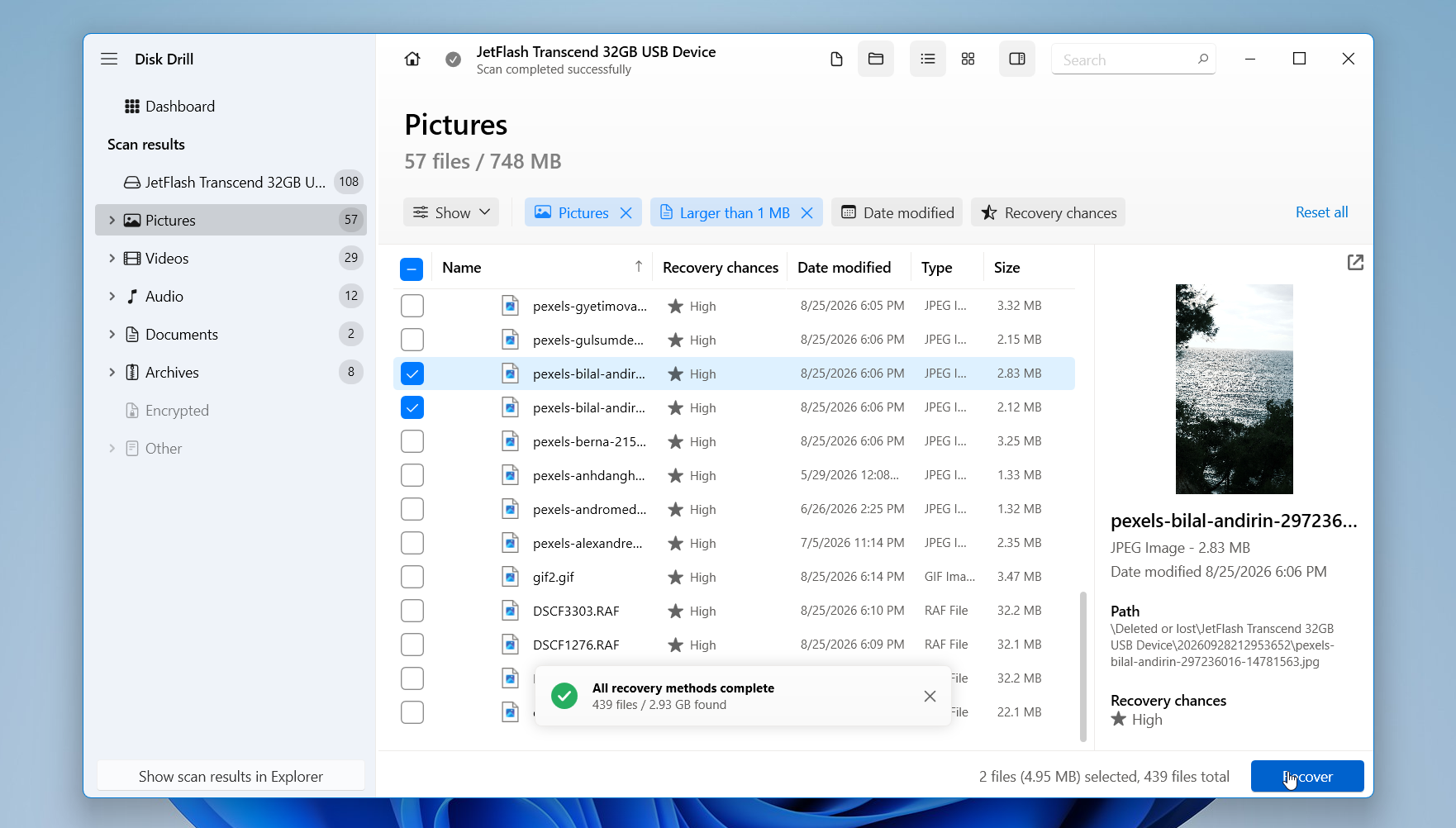Open the hamburger menu

click(109, 59)
